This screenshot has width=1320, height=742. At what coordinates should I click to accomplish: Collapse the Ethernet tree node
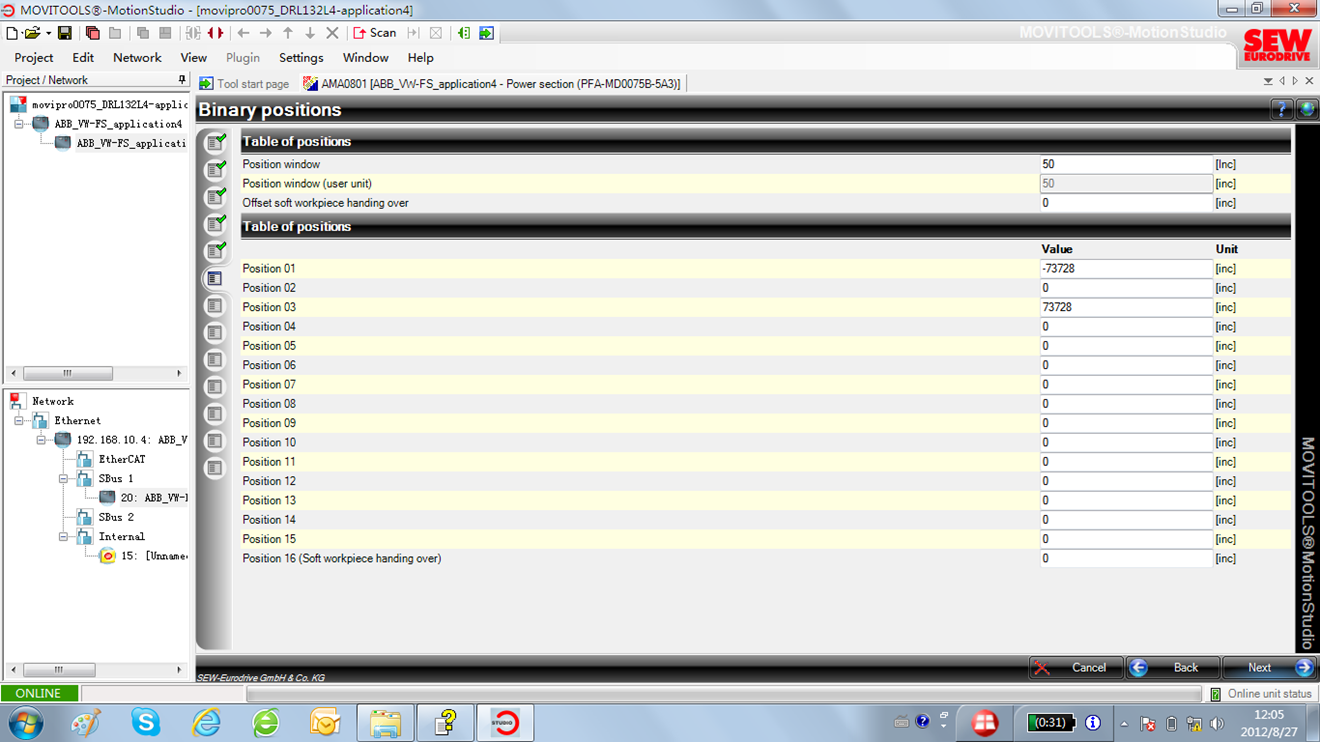[x=19, y=421]
